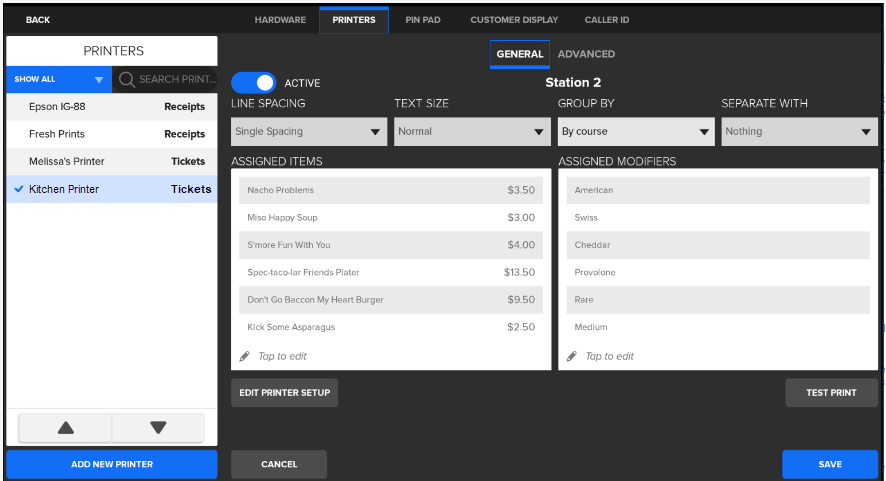Viewport: 886px width, 481px height.
Task: Open the Line Spacing dropdown
Action: pos(309,131)
